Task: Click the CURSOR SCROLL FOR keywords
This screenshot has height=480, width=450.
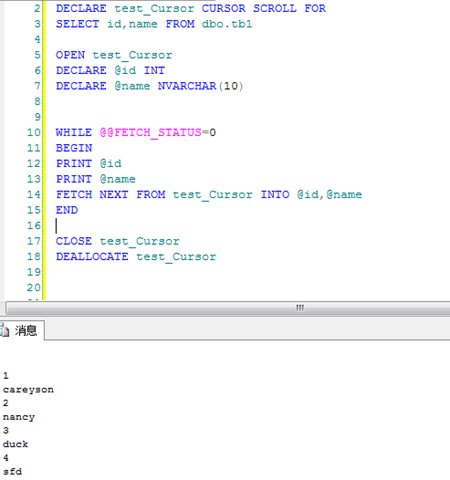Action: (x=264, y=8)
